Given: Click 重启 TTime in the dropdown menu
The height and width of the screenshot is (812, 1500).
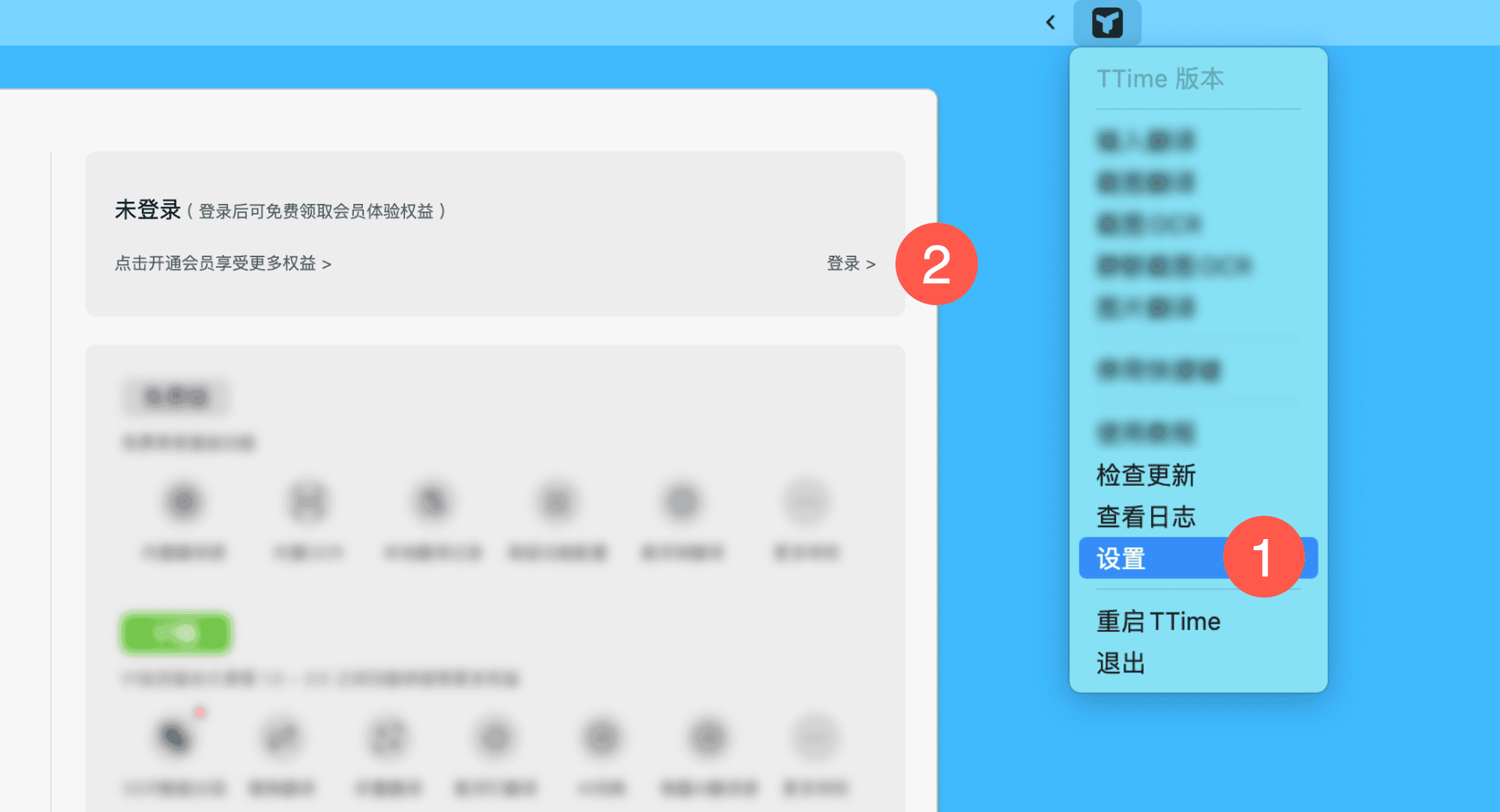Looking at the screenshot, I should click(x=1158, y=622).
